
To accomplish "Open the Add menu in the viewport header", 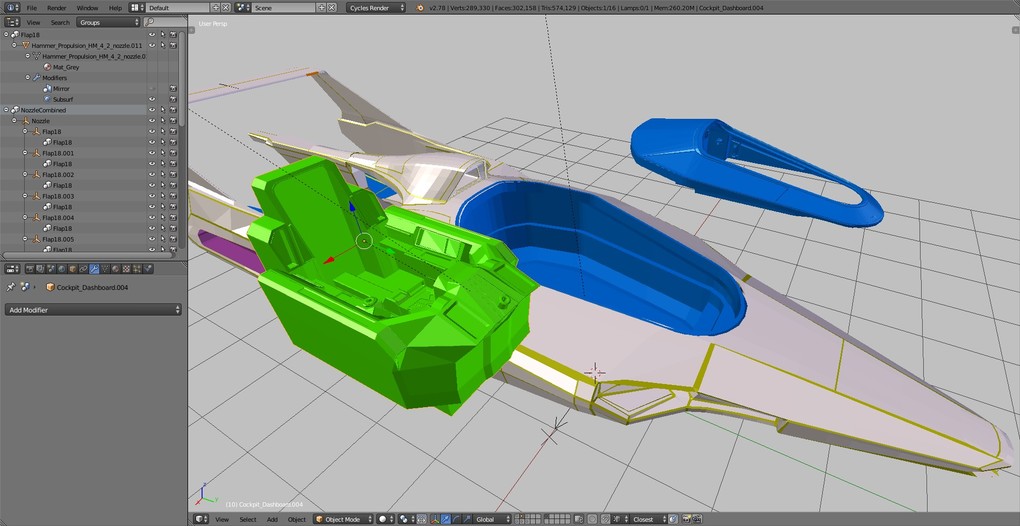I will 272,519.
